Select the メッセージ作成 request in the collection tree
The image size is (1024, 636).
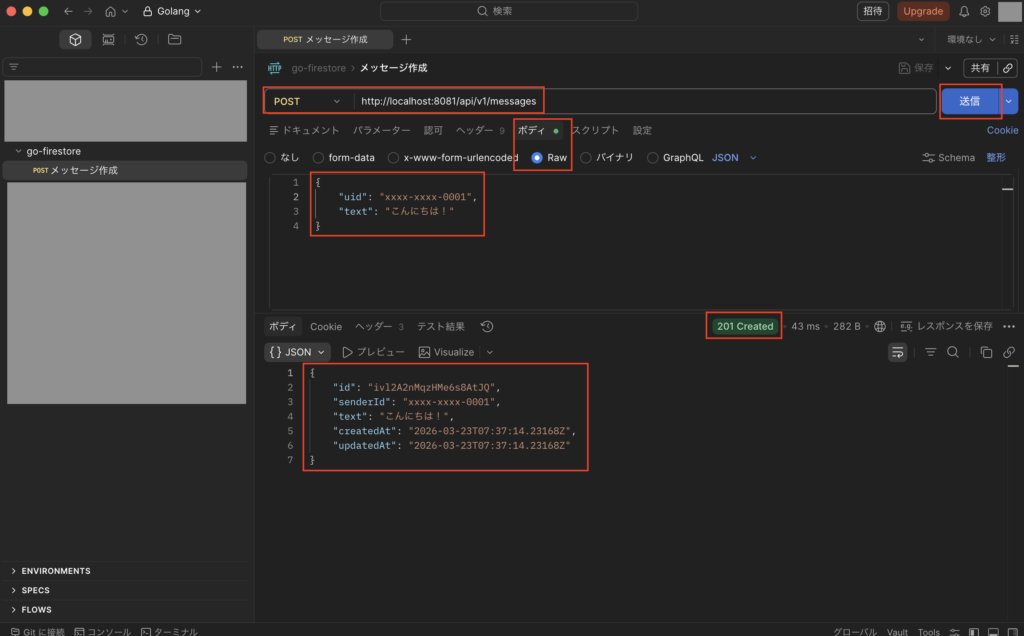pos(84,170)
